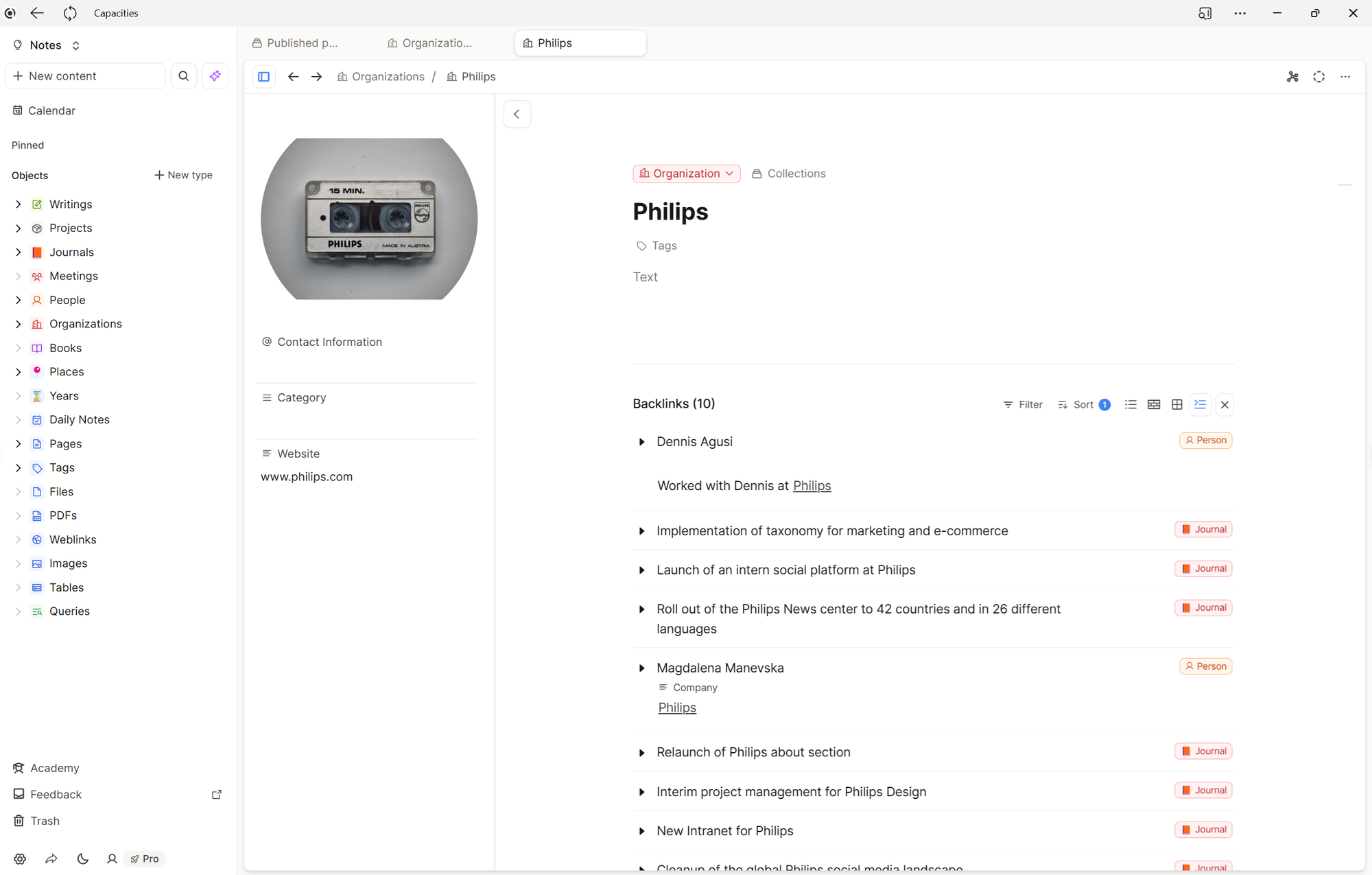The height and width of the screenshot is (875, 1372).
Task: Switch backlinks to table view
Action: (1154, 405)
